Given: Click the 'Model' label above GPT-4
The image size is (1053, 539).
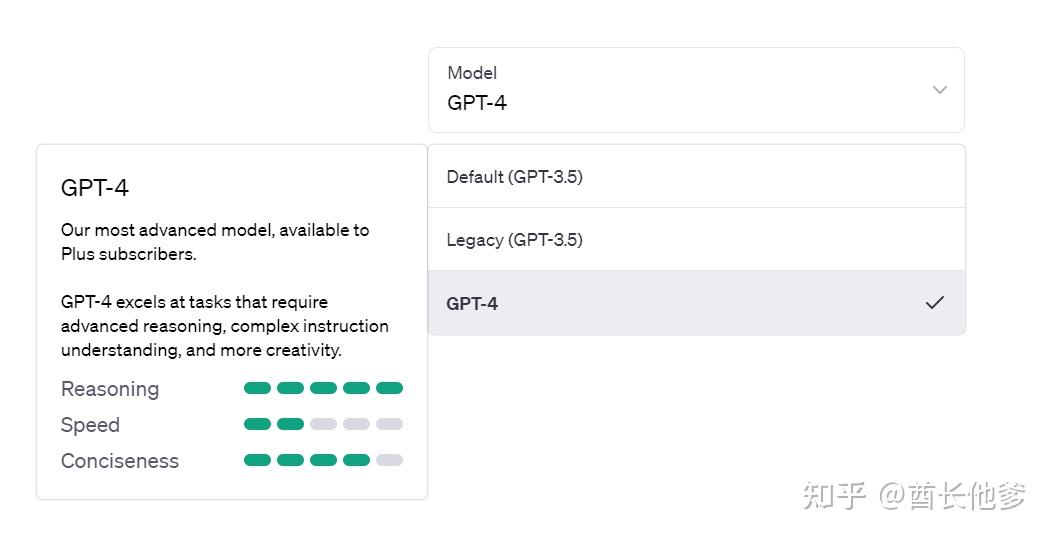Looking at the screenshot, I should pyautogui.click(x=472, y=73).
